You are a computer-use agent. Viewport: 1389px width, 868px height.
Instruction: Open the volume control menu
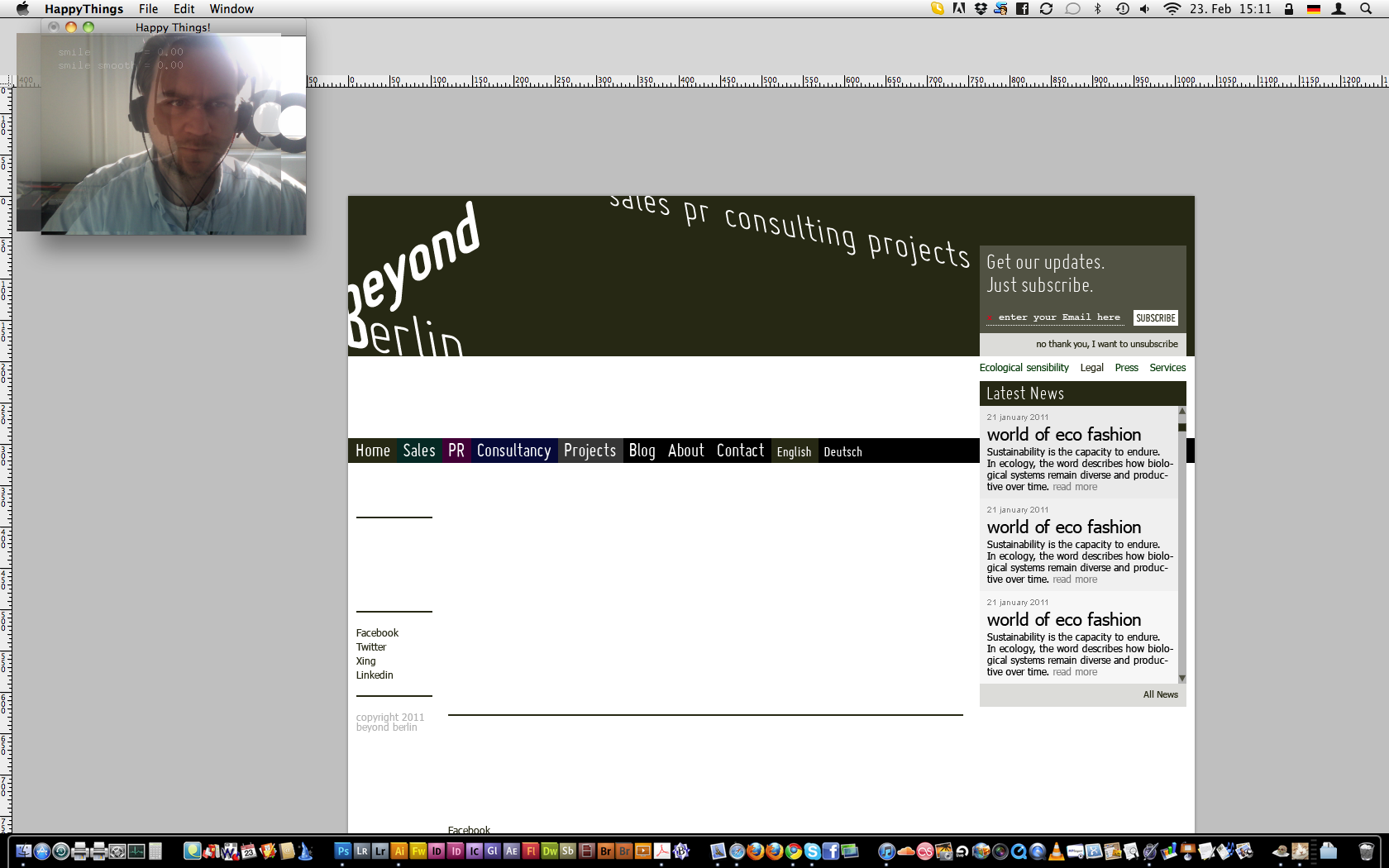click(x=1145, y=9)
